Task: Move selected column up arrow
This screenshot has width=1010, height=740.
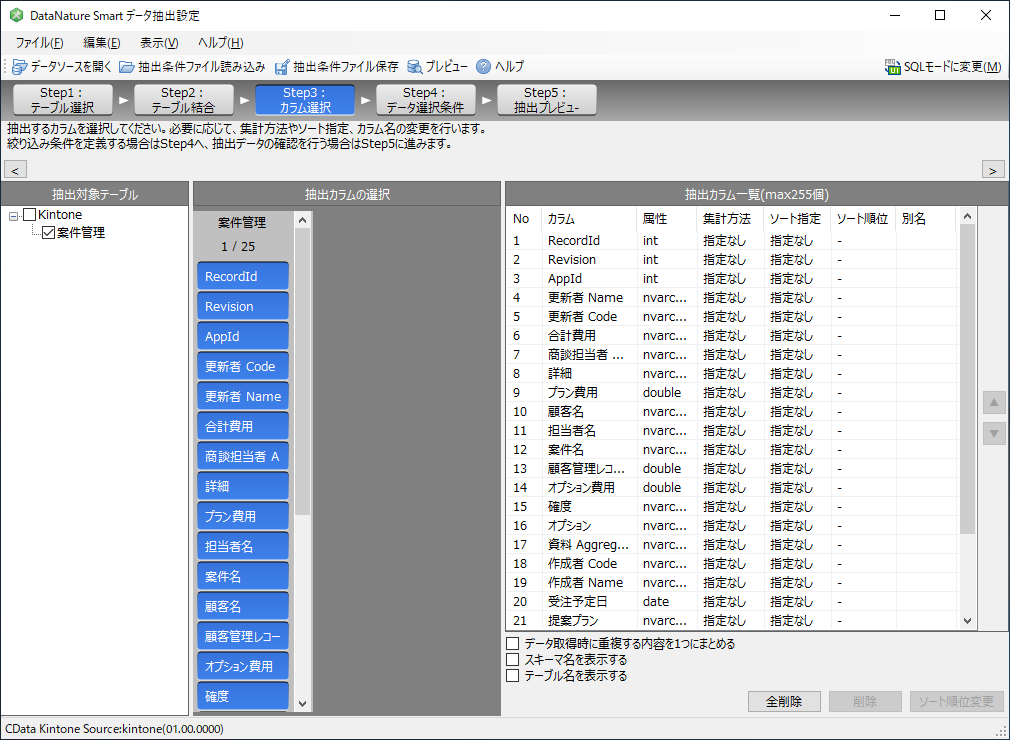Action: tap(994, 403)
